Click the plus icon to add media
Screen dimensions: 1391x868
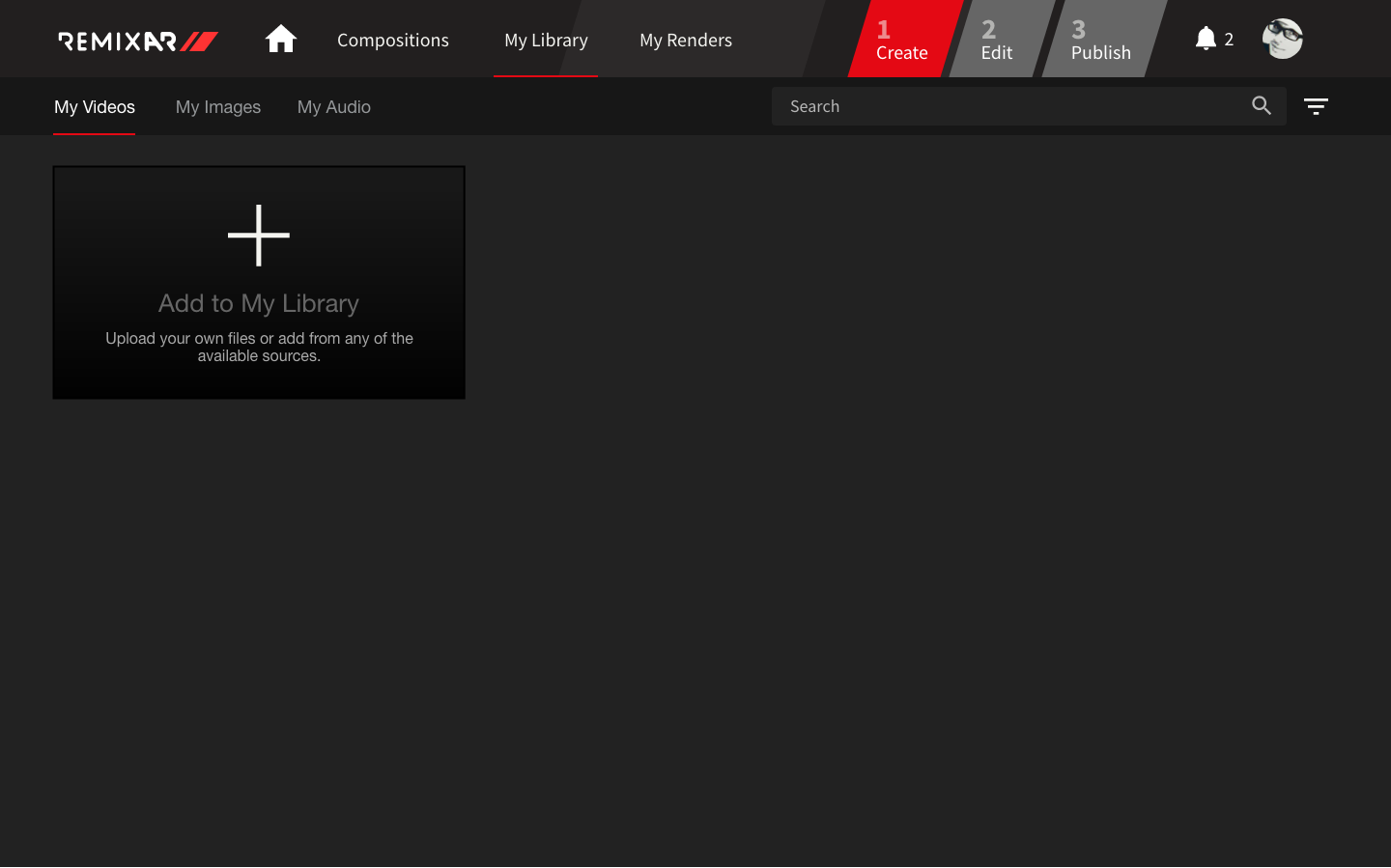pyautogui.click(x=259, y=235)
